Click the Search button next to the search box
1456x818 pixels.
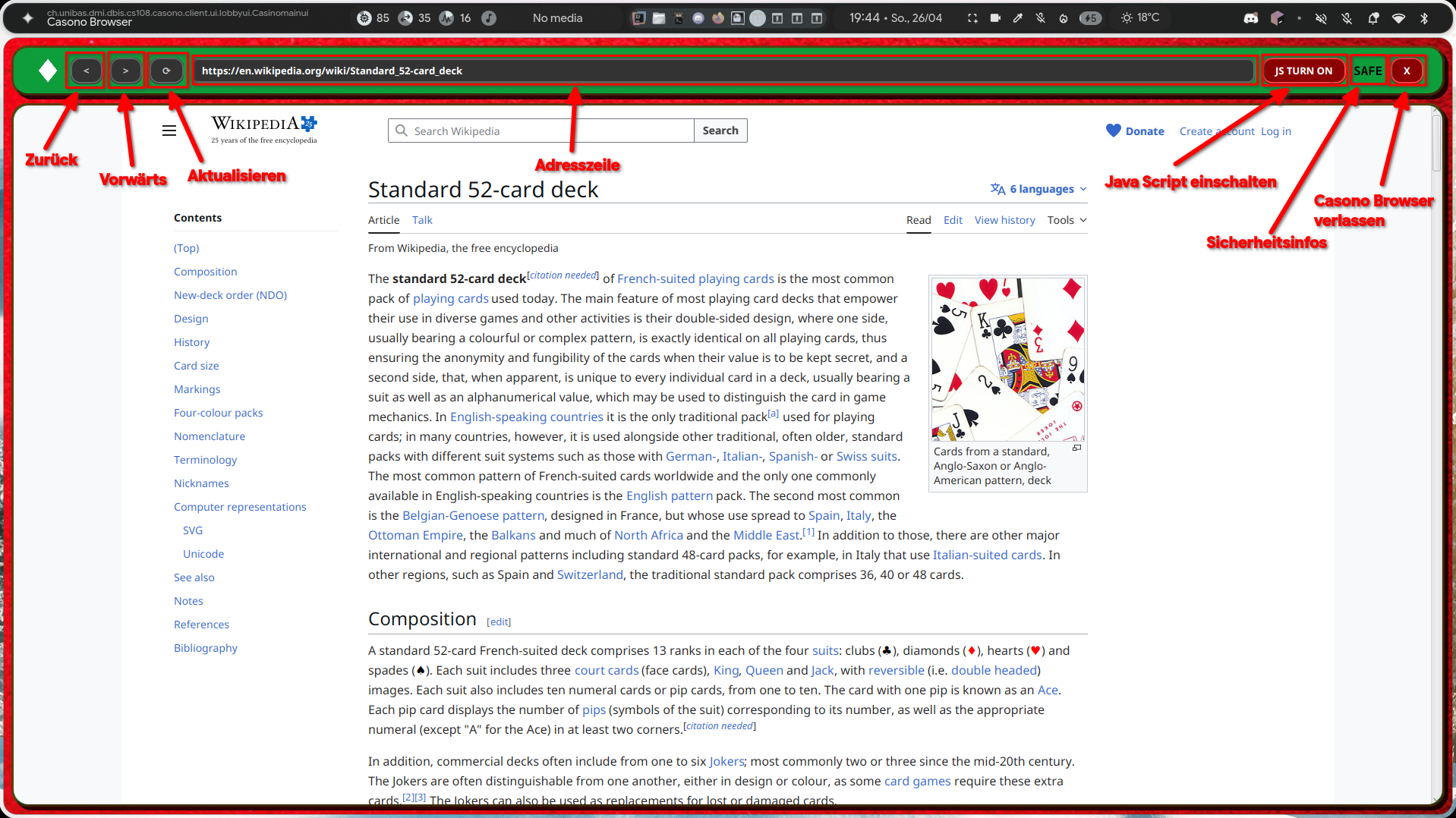coord(720,131)
